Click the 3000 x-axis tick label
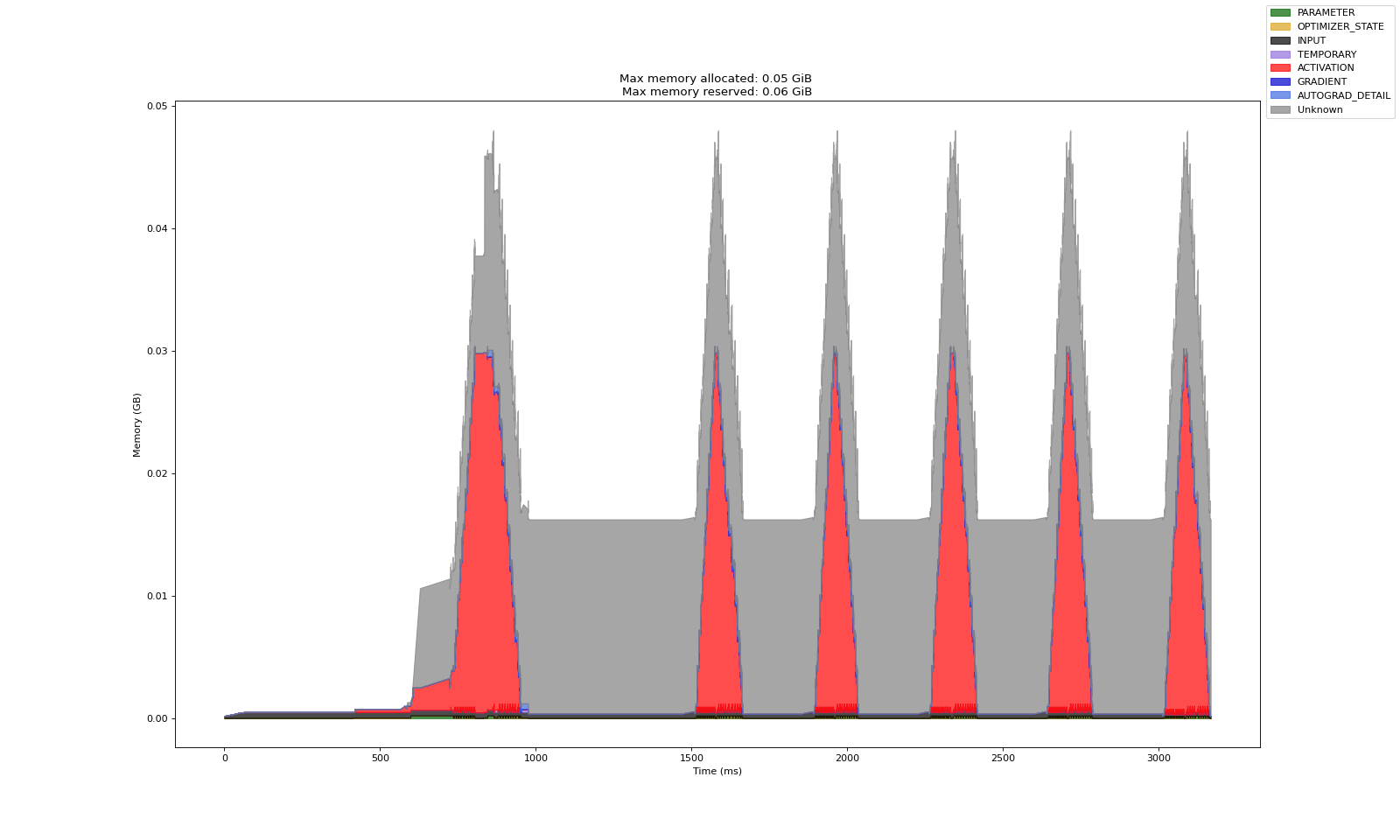 coord(1159,758)
